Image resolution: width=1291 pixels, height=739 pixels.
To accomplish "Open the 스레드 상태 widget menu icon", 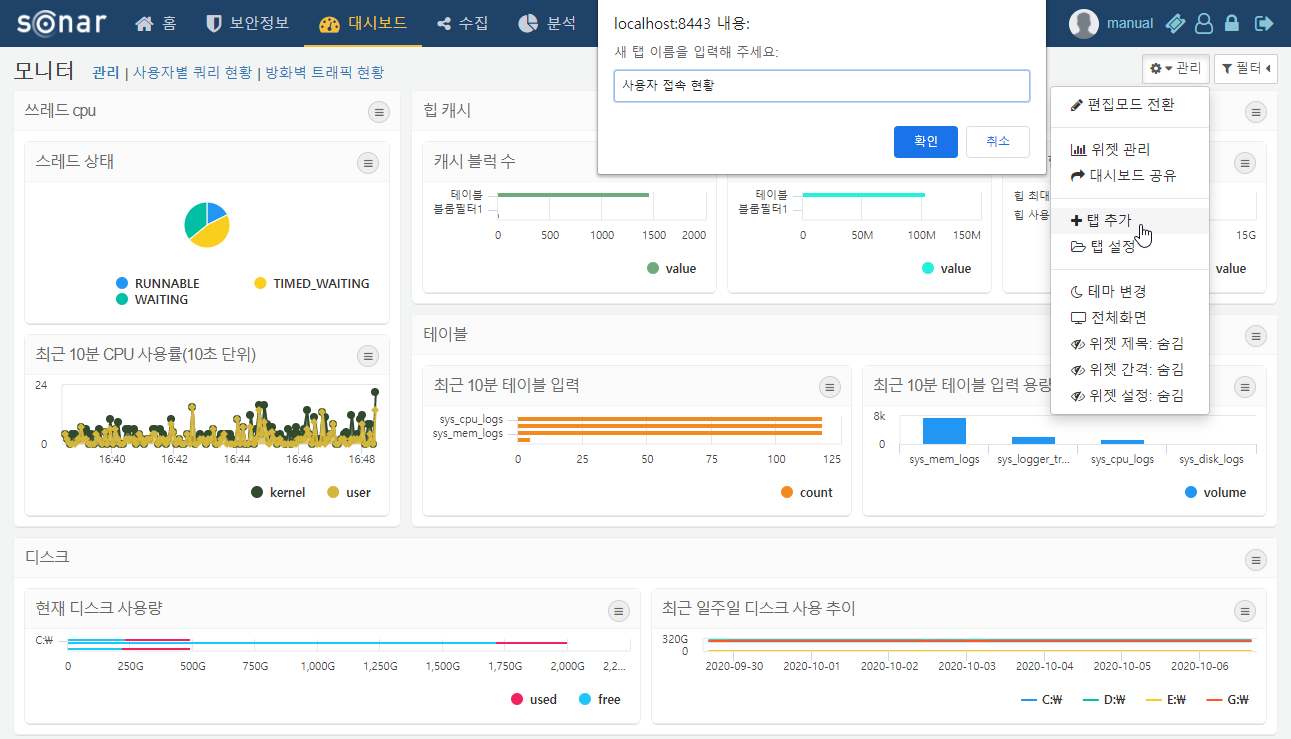I will [x=367, y=163].
